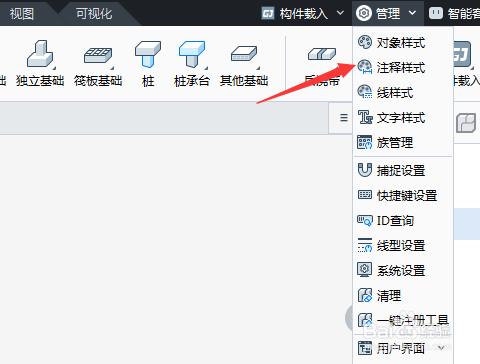Click the 对象样式 palette icon
The image size is (480, 364).
pos(365,42)
